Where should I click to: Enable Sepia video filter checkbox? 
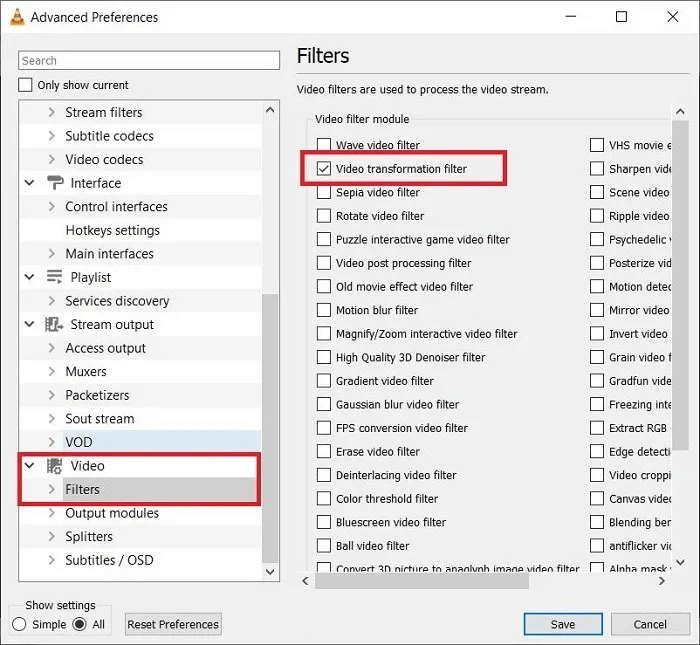pyautogui.click(x=324, y=192)
